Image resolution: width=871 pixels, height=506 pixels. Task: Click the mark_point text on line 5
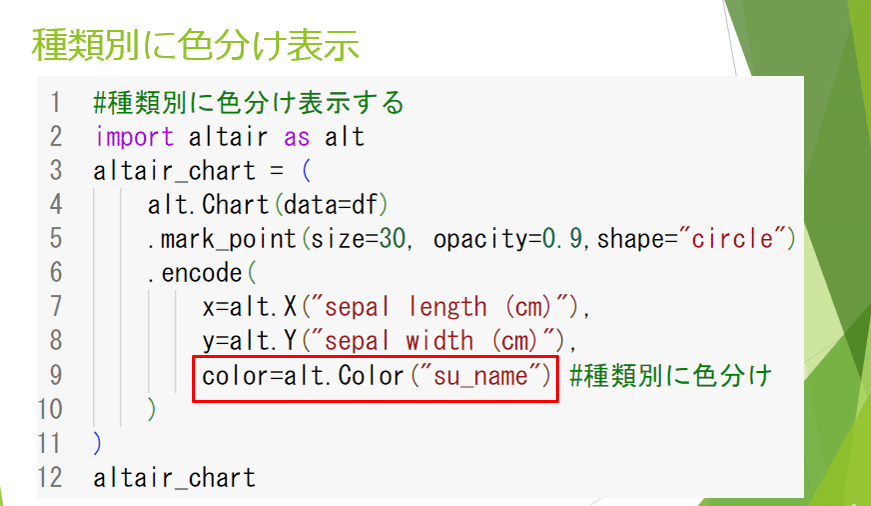click(228, 239)
